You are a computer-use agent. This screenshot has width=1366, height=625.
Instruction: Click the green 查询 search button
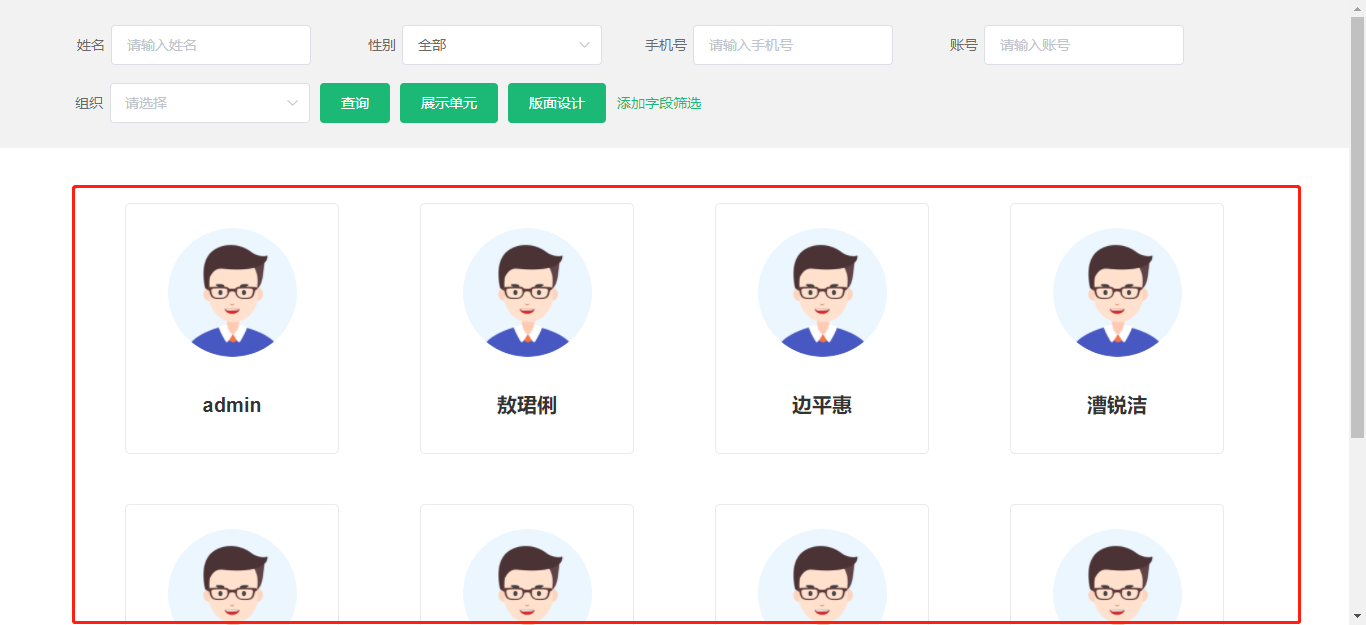(355, 103)
